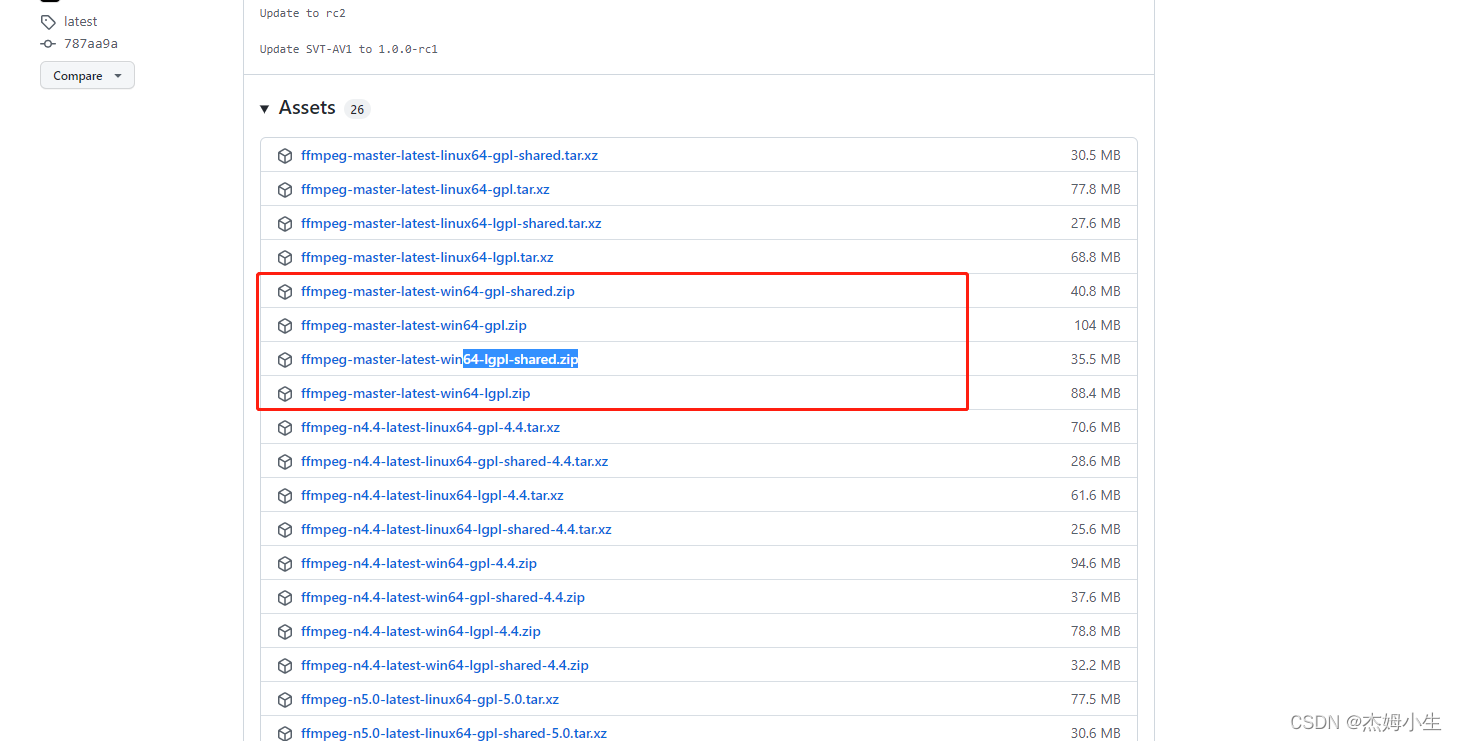
Task: Download ffmpeg-n4.4-latest-win64-lgpl-4.4.zip
Action: tap(421, 632)
